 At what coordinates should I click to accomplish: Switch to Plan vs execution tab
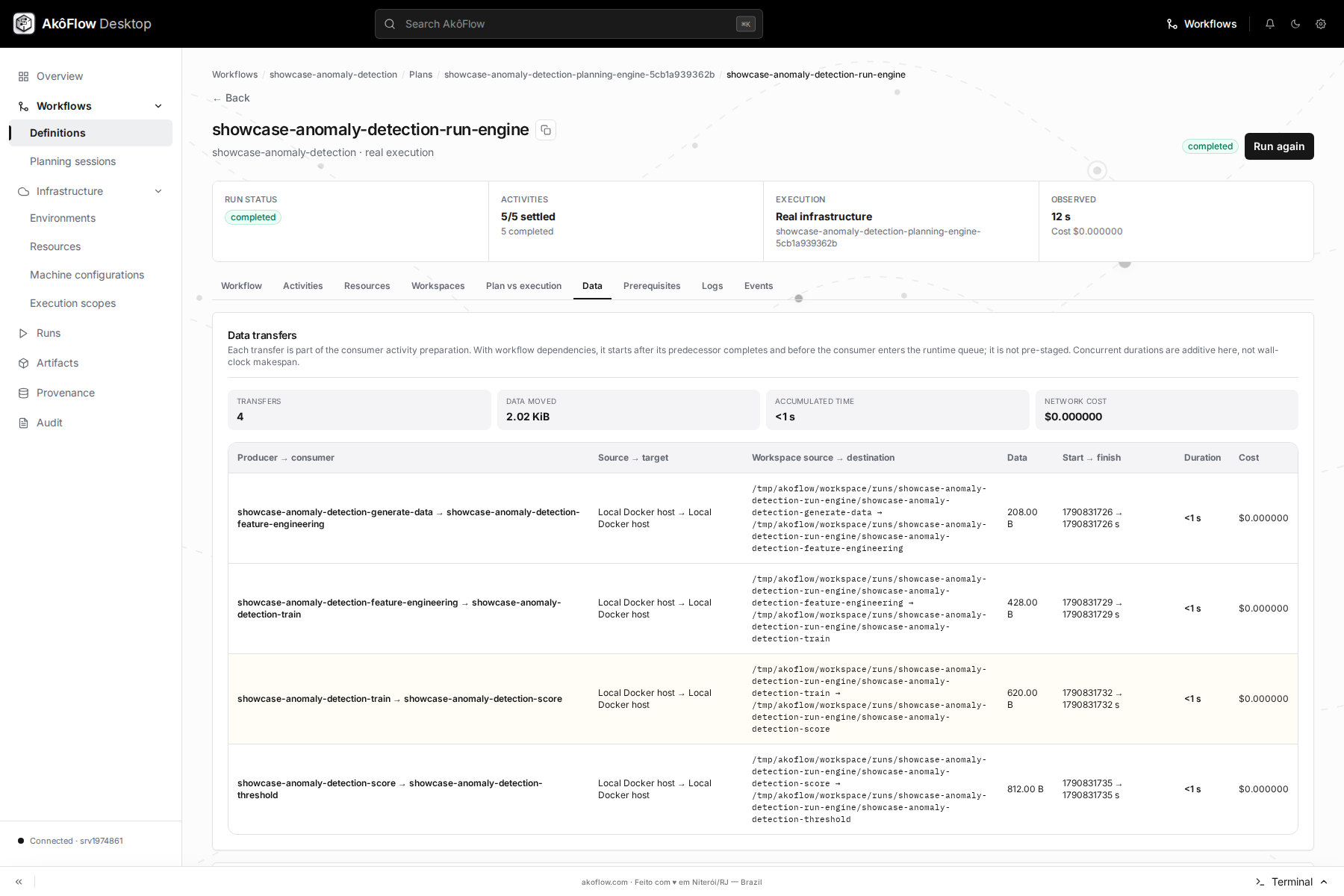(523, 286)
